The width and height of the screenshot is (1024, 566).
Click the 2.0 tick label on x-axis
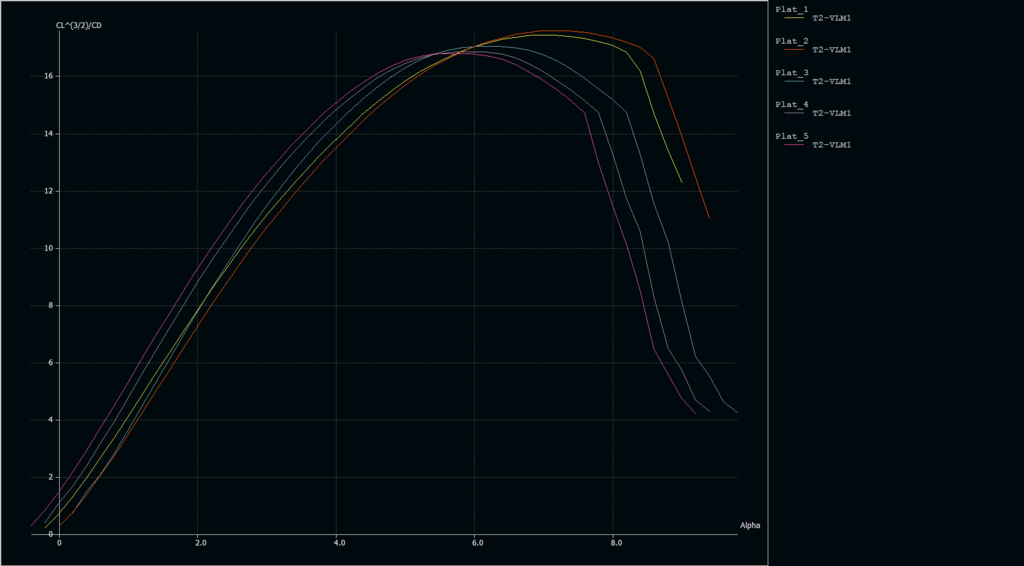(x=201, y=543)
